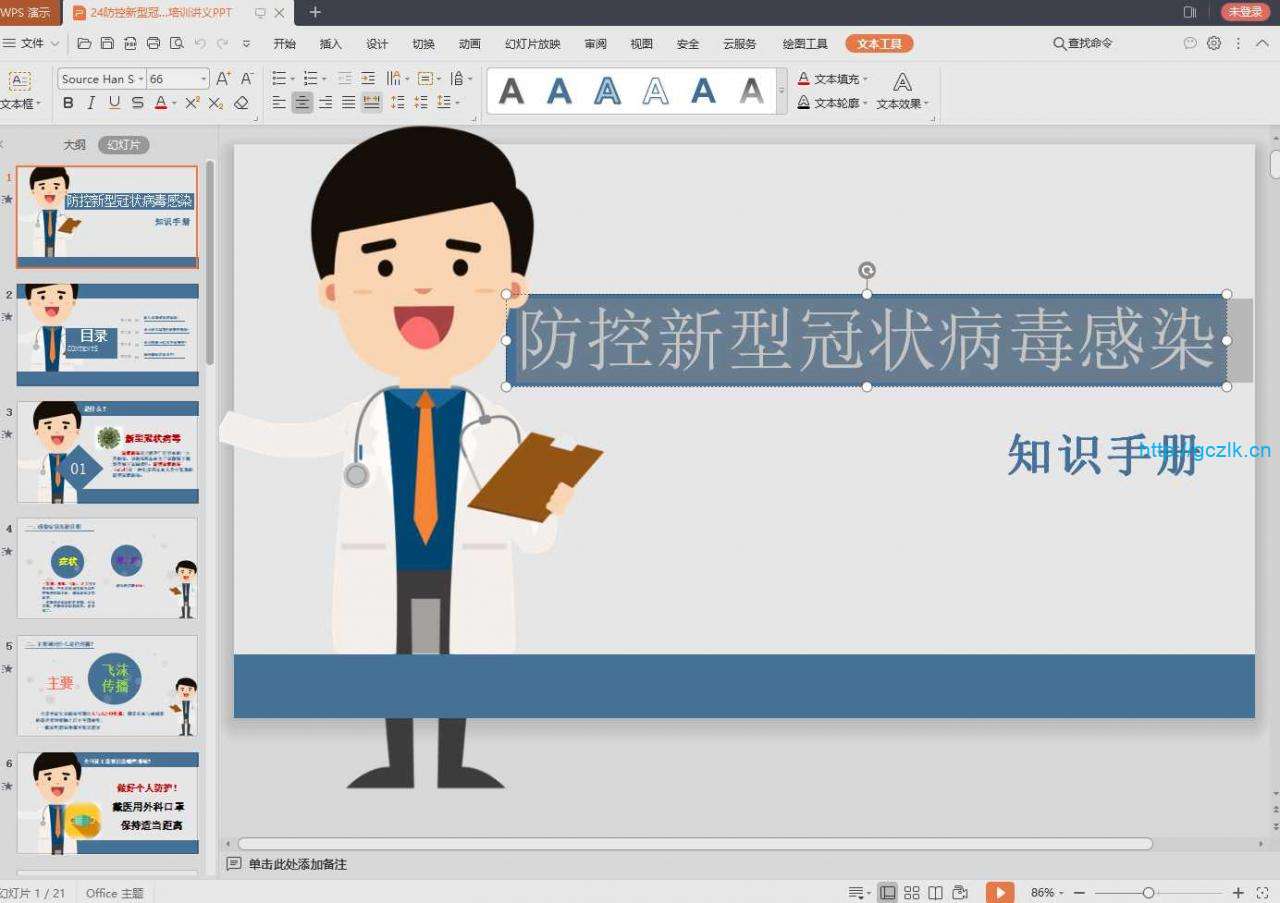Open the settings gear icon
Screen dimensions: 1280x903
tap(1214, 43)
